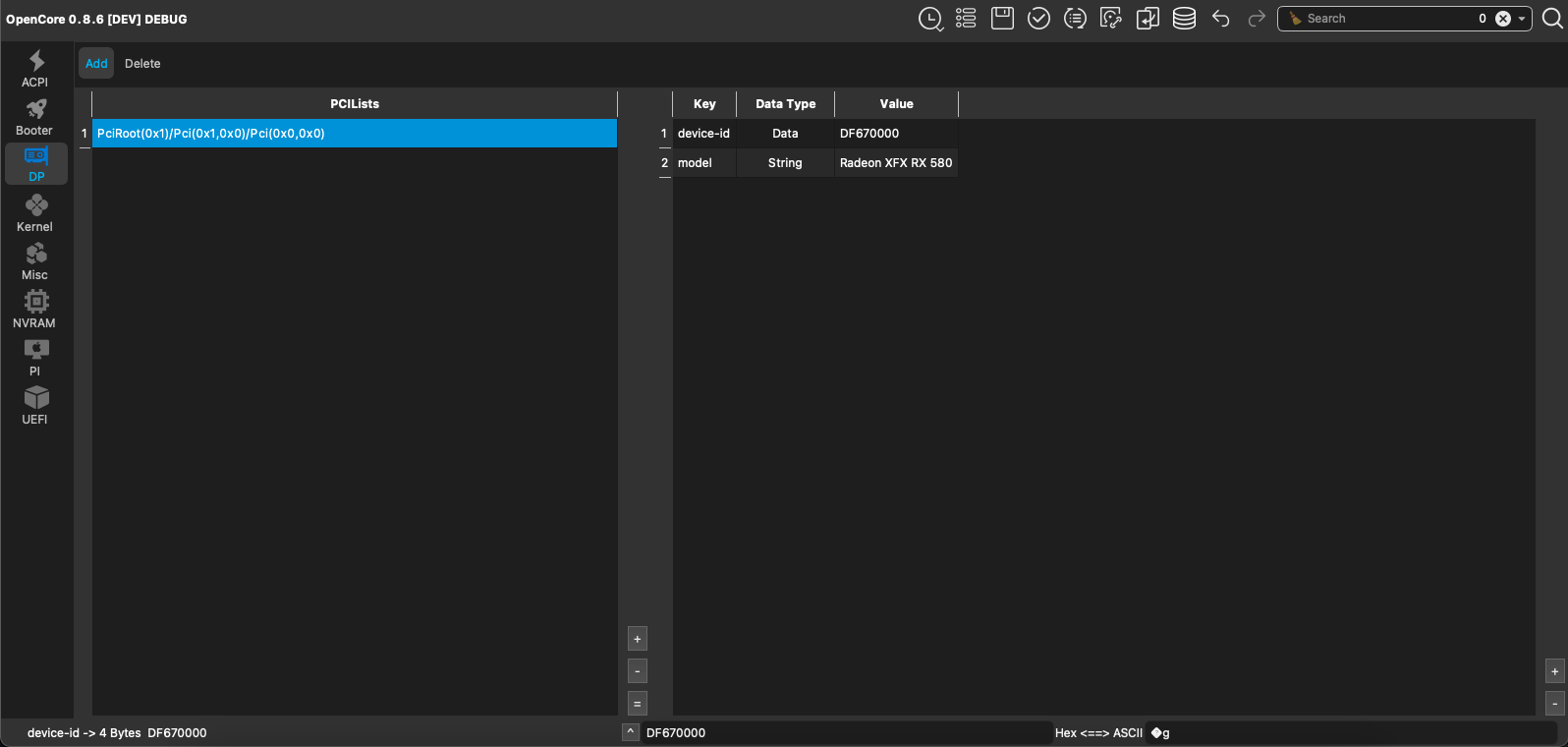Switch to the Booter section
The image size is (1568, 747).
tap(35, 117)
